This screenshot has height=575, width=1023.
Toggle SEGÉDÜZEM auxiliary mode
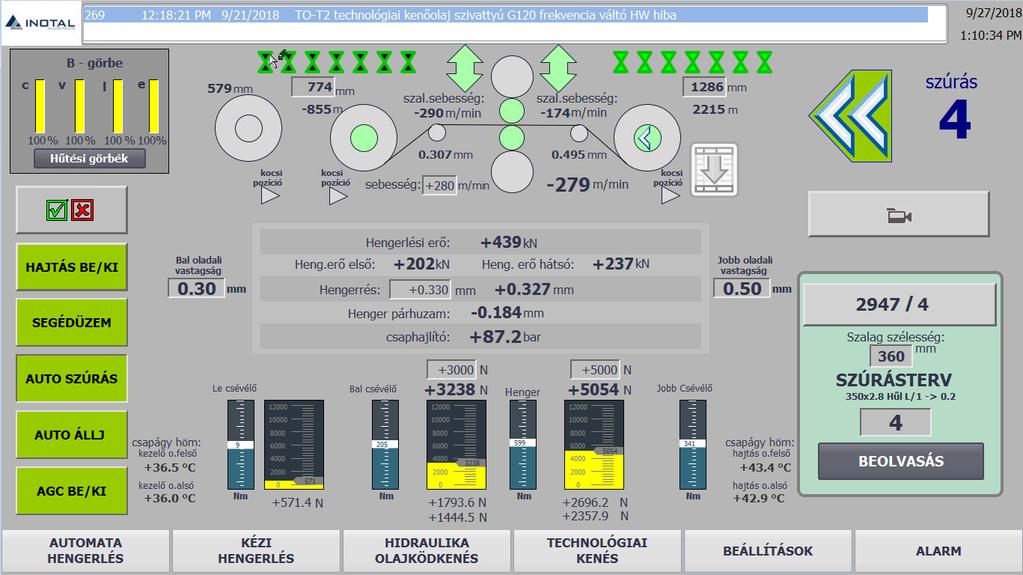(x=72, y=322)
